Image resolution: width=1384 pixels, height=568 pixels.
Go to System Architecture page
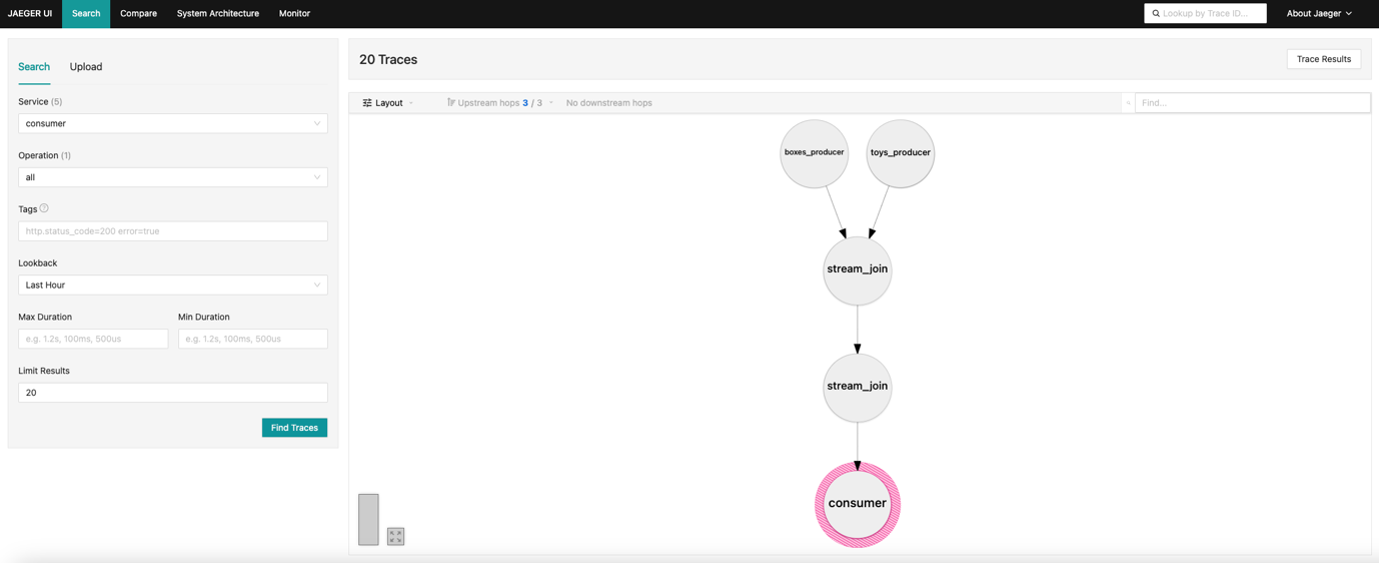pyautogui.click(x=218, y=13)
